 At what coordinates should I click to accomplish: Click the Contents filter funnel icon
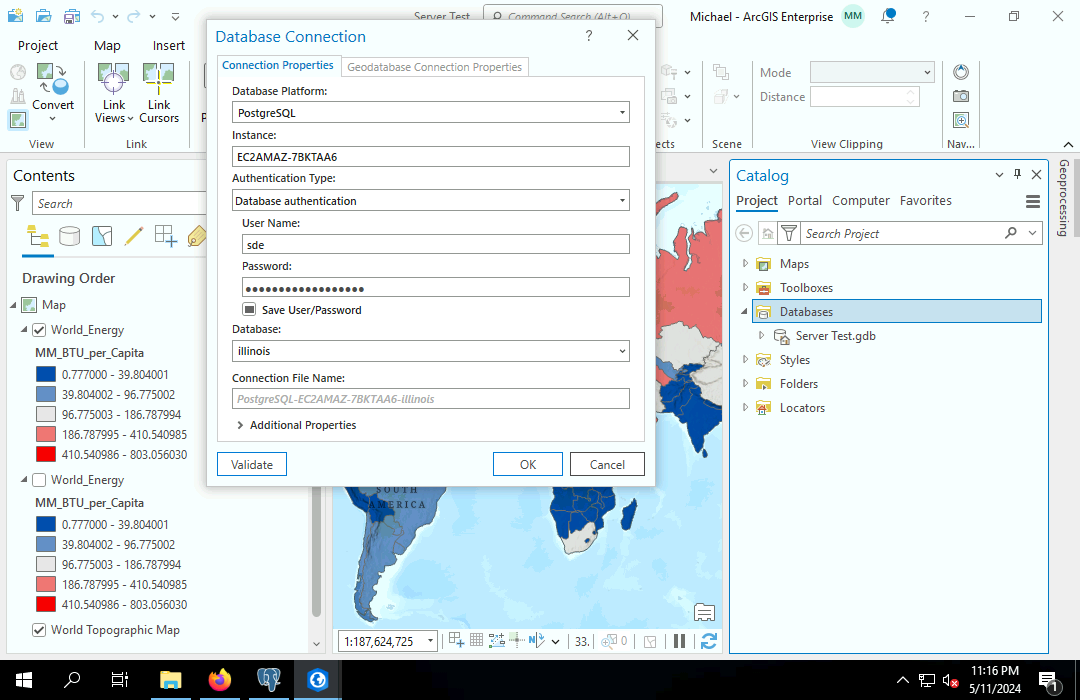click(18, 203)
